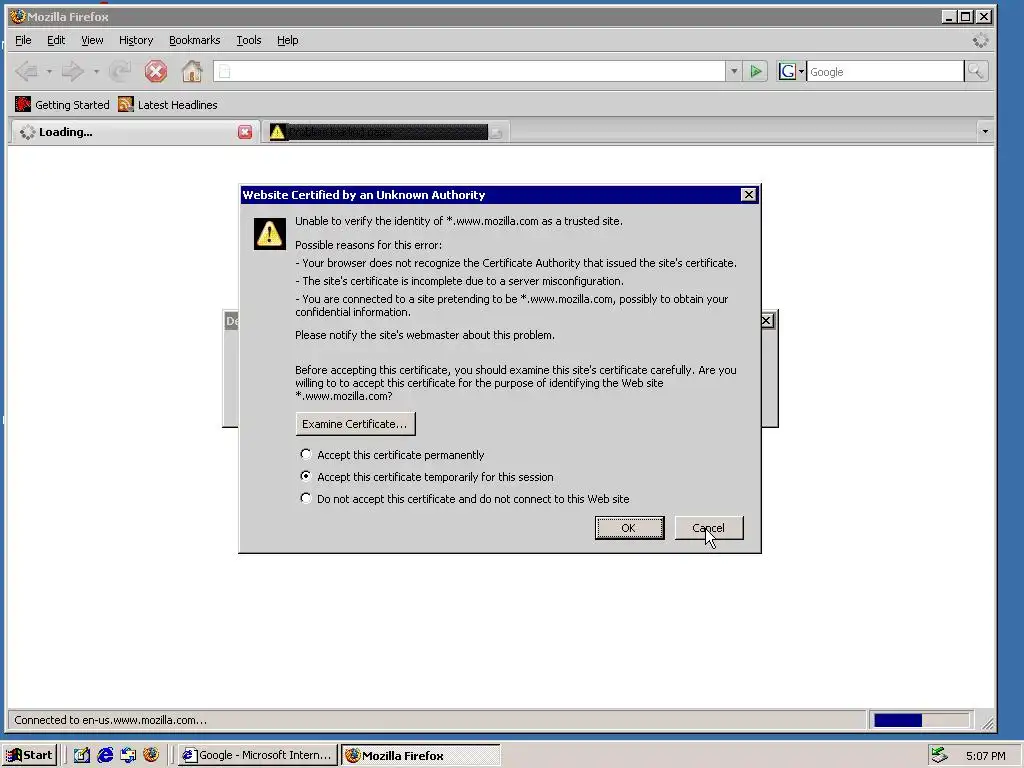Click the Forward navigation arrow
The image size is (1024, 768).
click(72, 71)
